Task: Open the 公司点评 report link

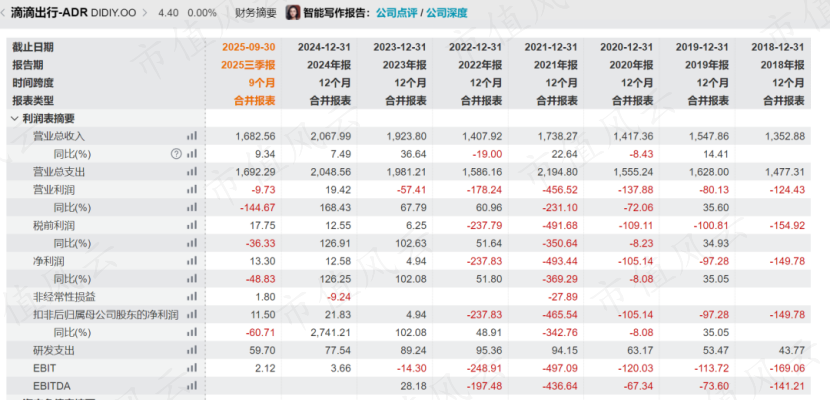Action: click(x=397, y=13)
